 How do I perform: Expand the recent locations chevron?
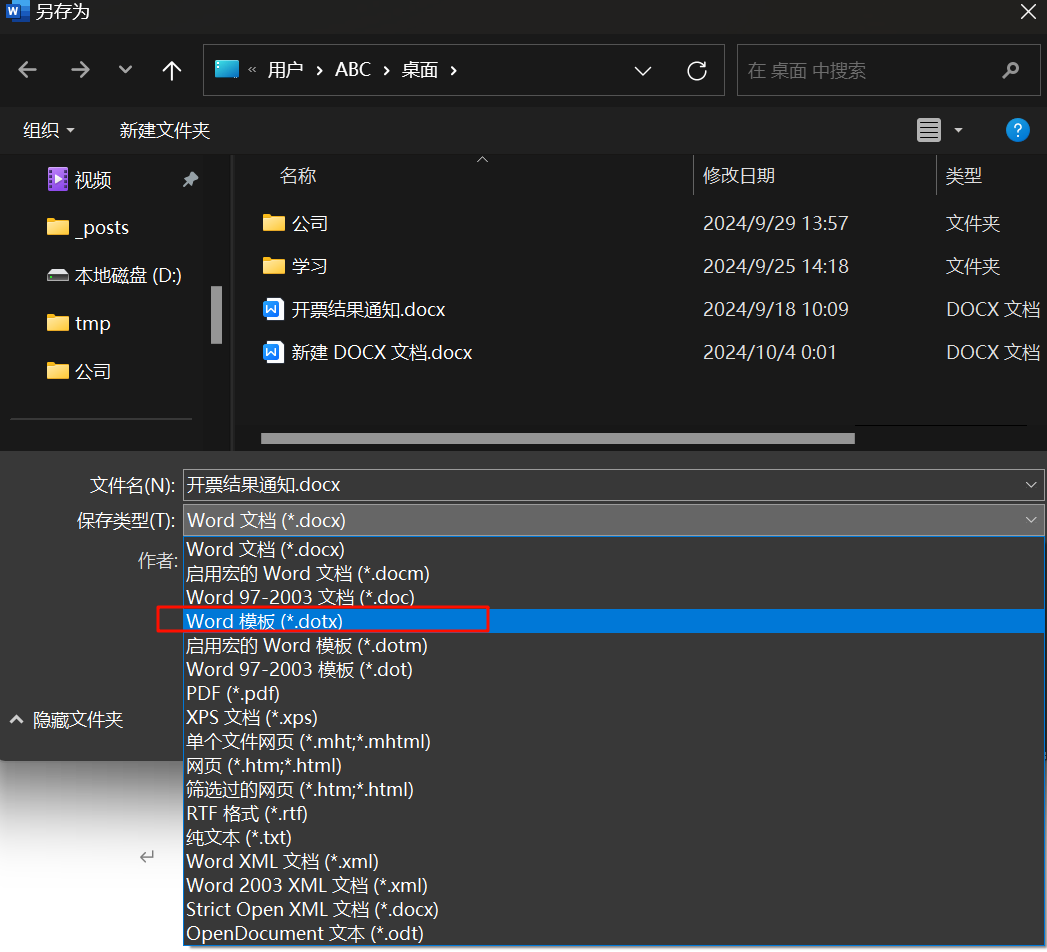coord(125,70)
